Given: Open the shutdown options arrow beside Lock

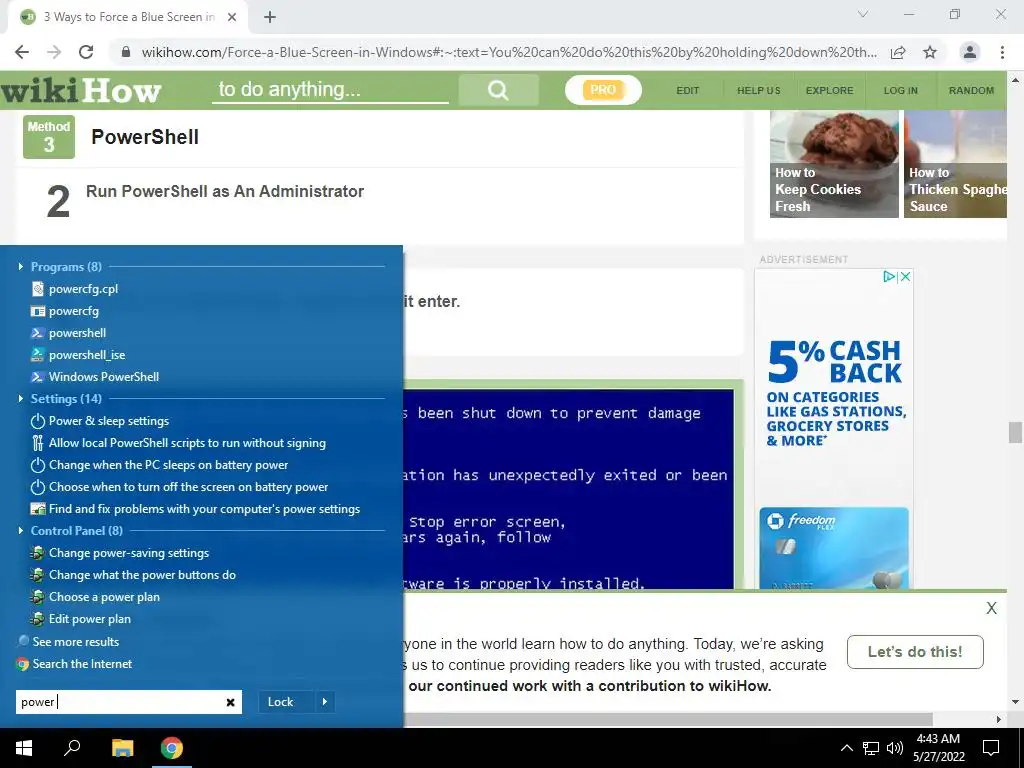Looking at the screenshot, I should tap(325, 702).
